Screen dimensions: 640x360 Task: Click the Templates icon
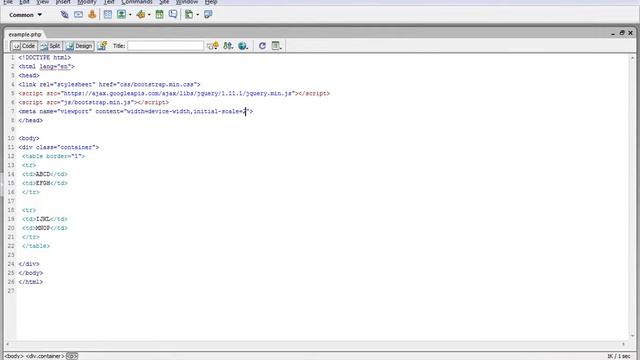(x=189, y=15)
